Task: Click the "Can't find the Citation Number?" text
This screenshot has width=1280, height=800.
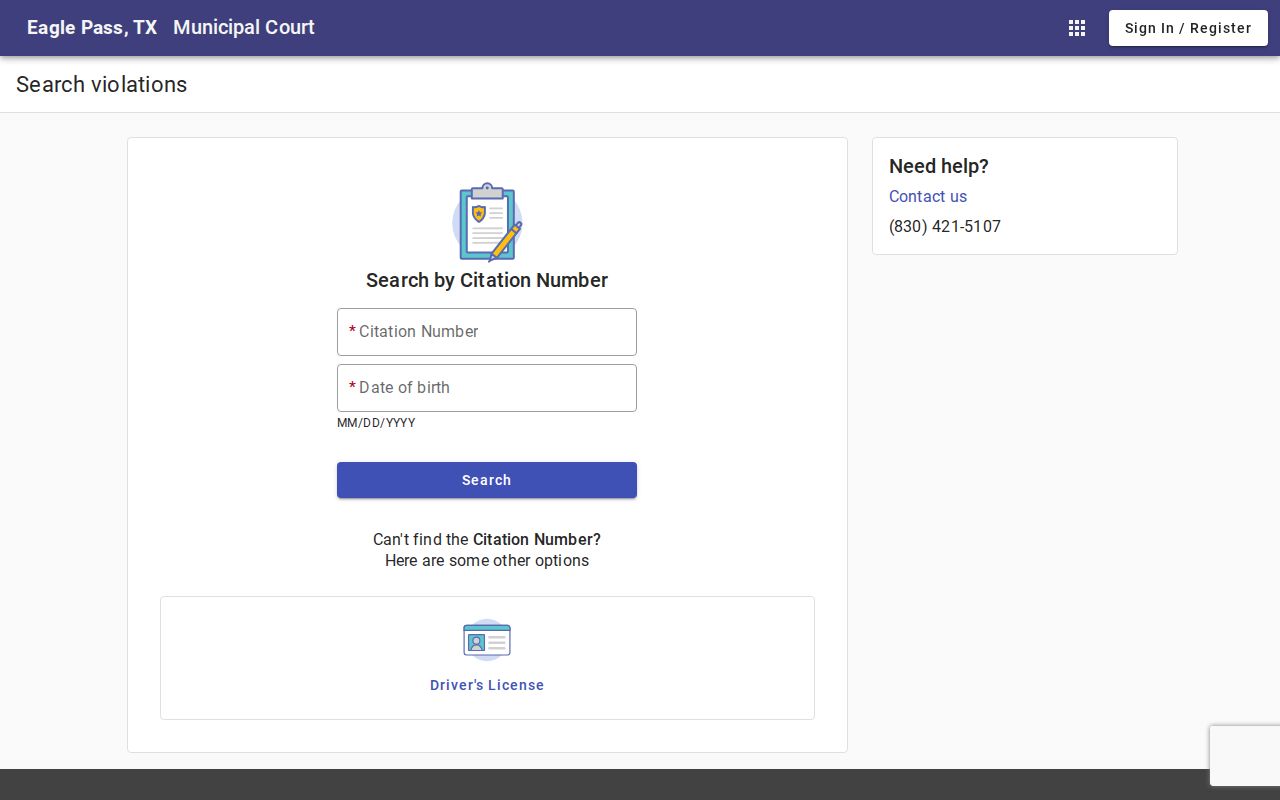Action: 487,540
